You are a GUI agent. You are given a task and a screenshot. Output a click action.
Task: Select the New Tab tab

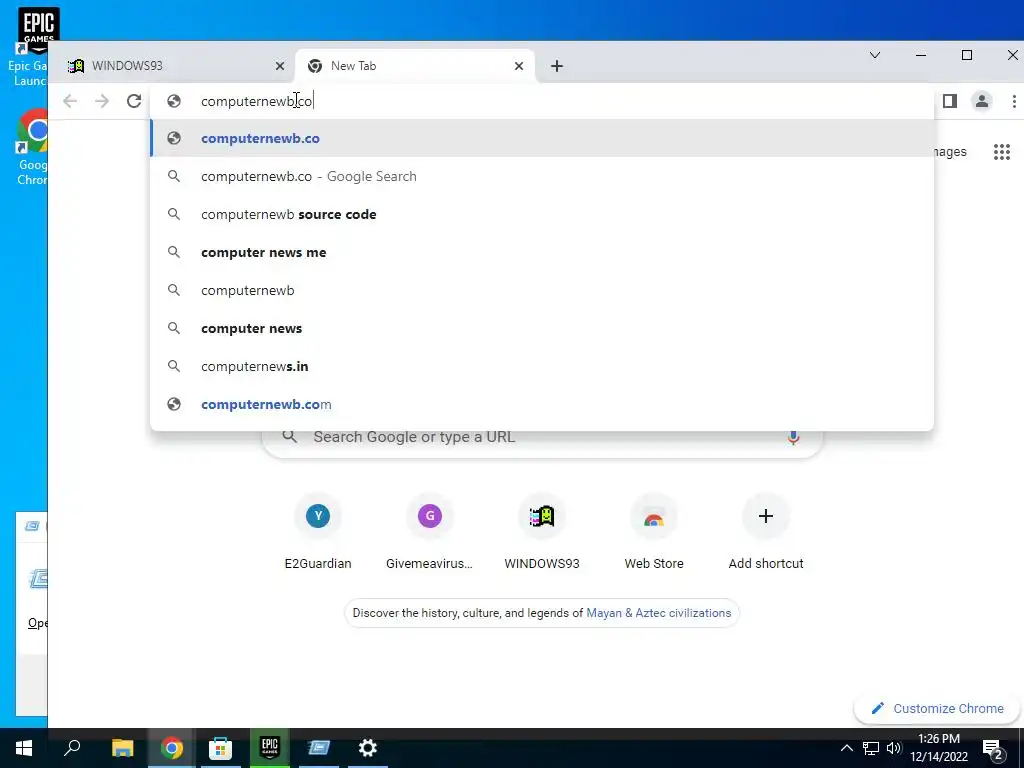pyautogui.click(x=415, y=66)
